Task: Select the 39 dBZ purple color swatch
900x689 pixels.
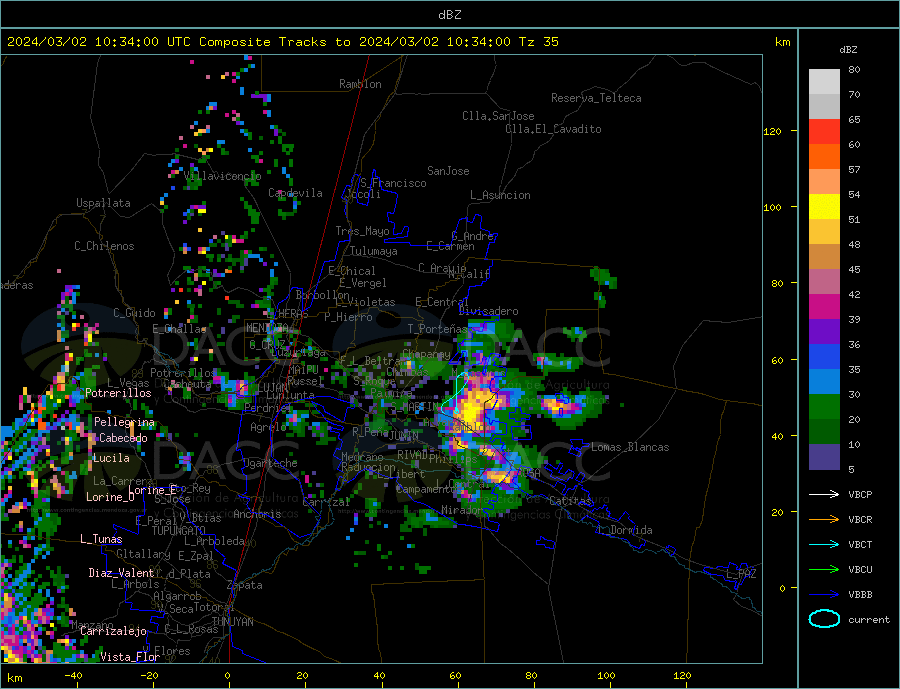Action: coord(824,332)
